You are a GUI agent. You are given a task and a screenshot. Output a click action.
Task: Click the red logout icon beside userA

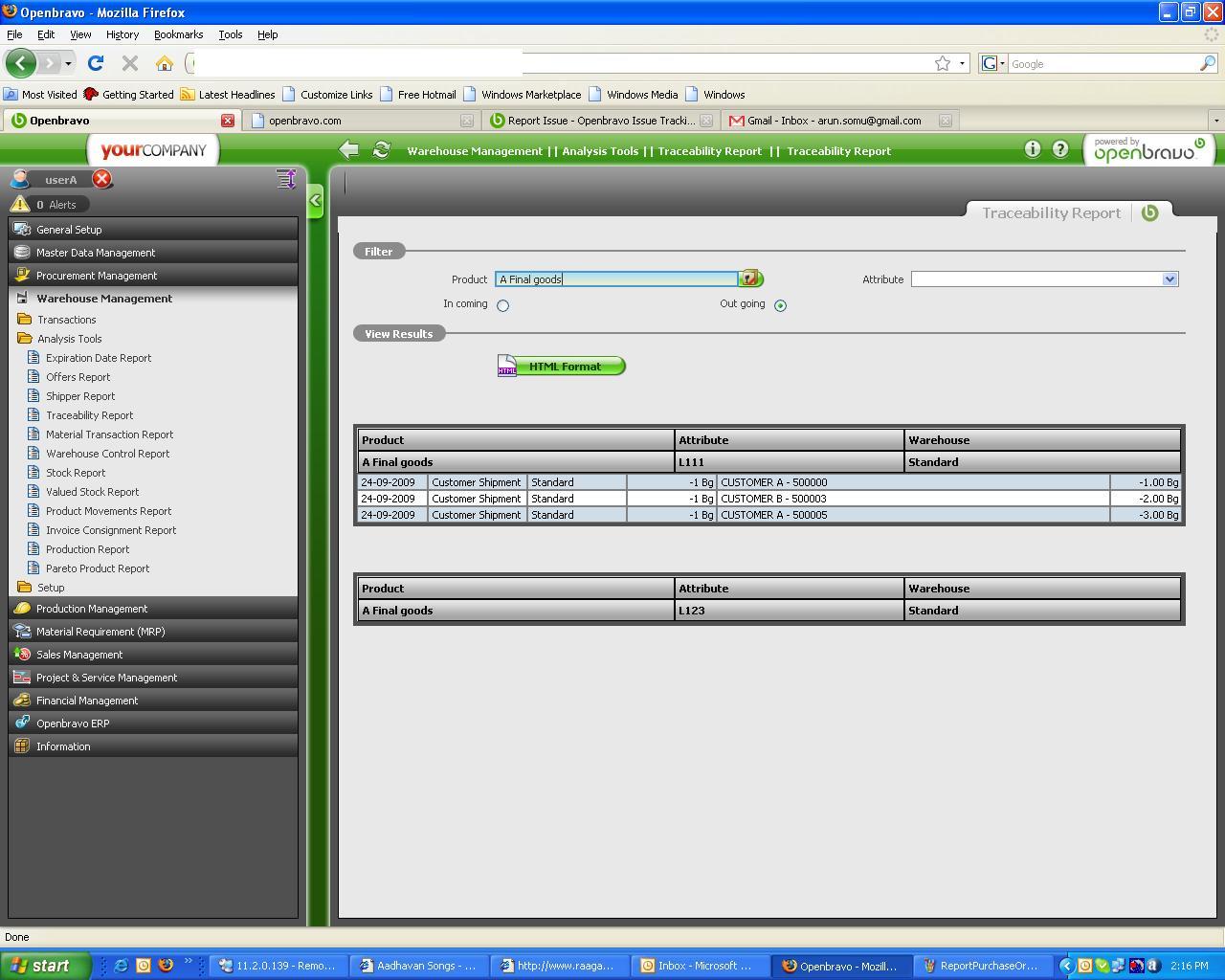pyautogui.click(x=102, y=179)
